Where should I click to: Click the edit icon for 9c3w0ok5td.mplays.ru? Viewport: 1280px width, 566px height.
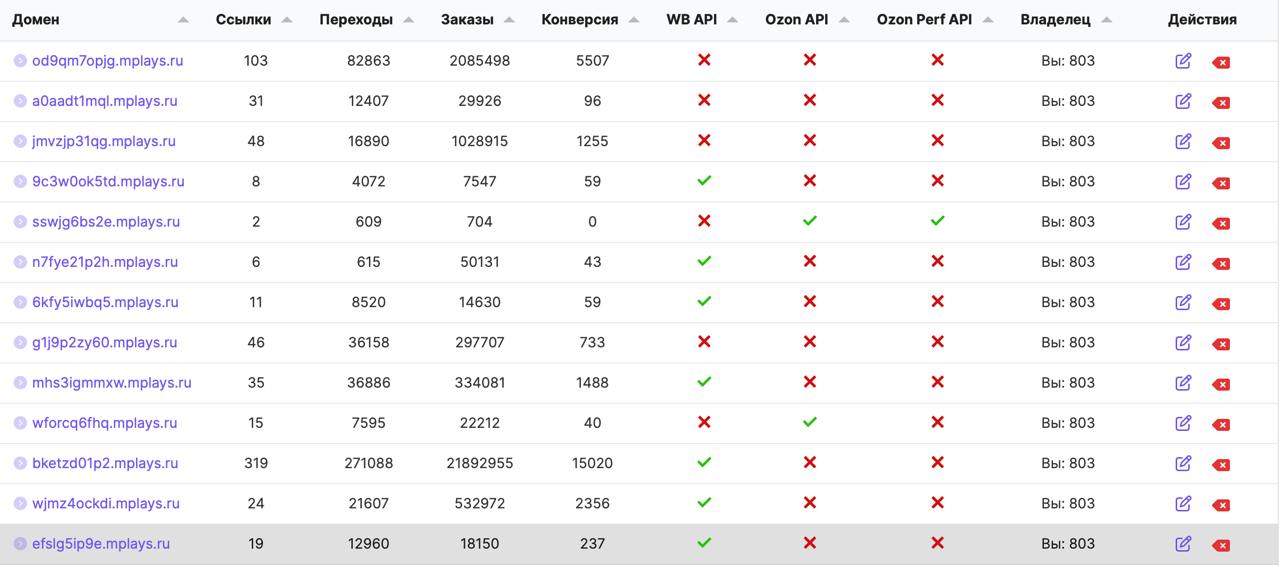[1183, 182]
